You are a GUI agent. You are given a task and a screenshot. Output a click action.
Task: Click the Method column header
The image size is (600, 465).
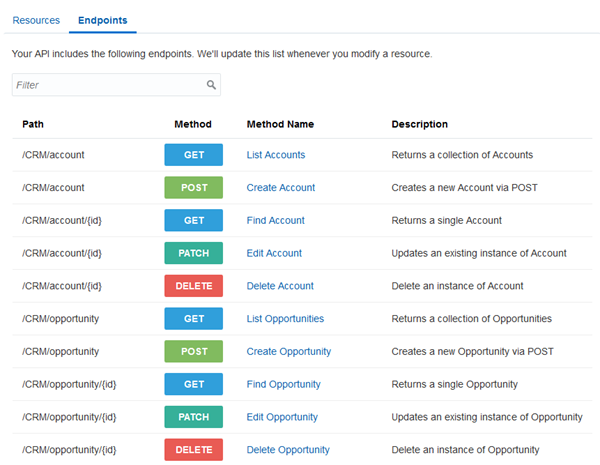tap(193, 124)
